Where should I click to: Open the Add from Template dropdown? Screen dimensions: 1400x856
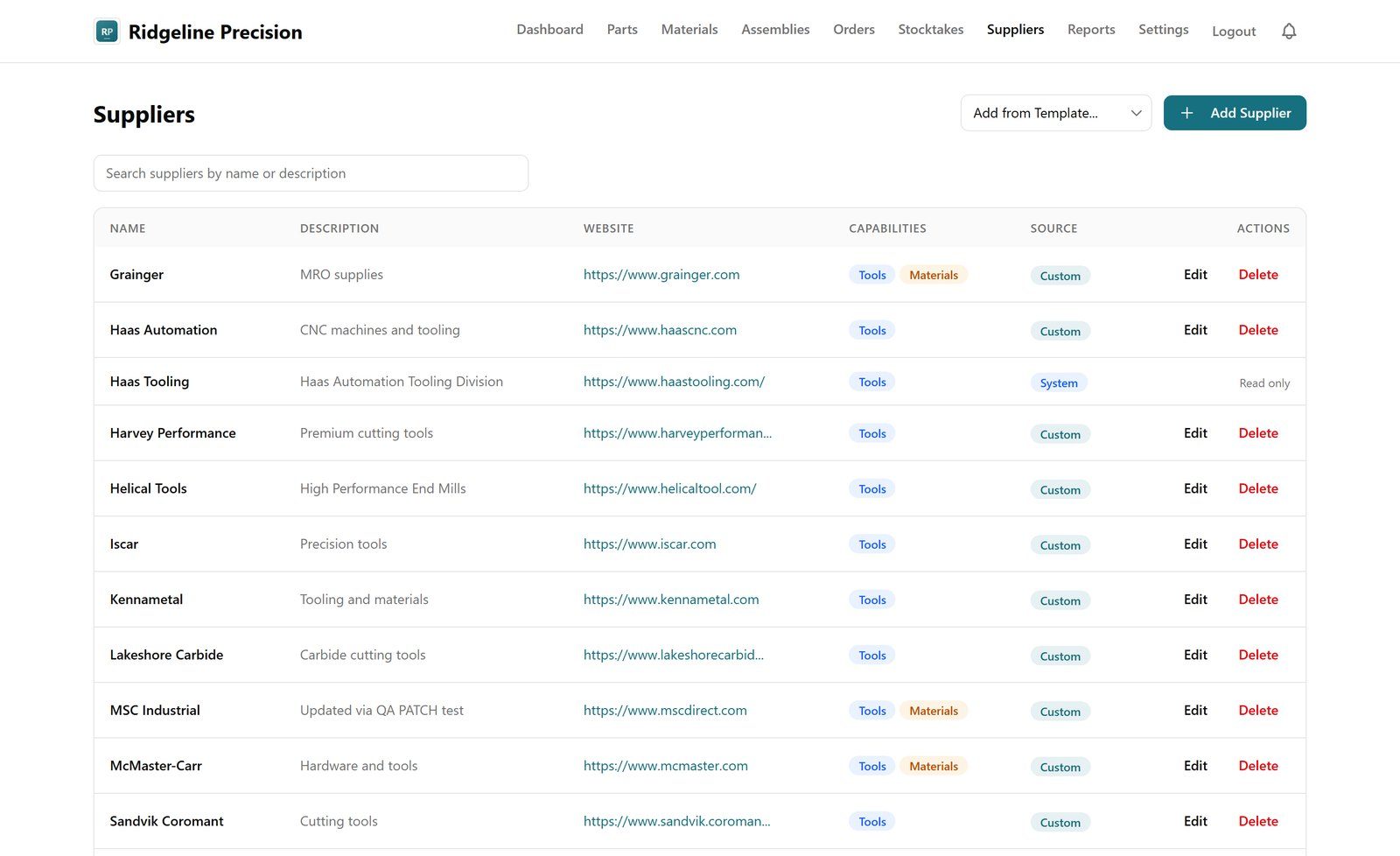1056,113
